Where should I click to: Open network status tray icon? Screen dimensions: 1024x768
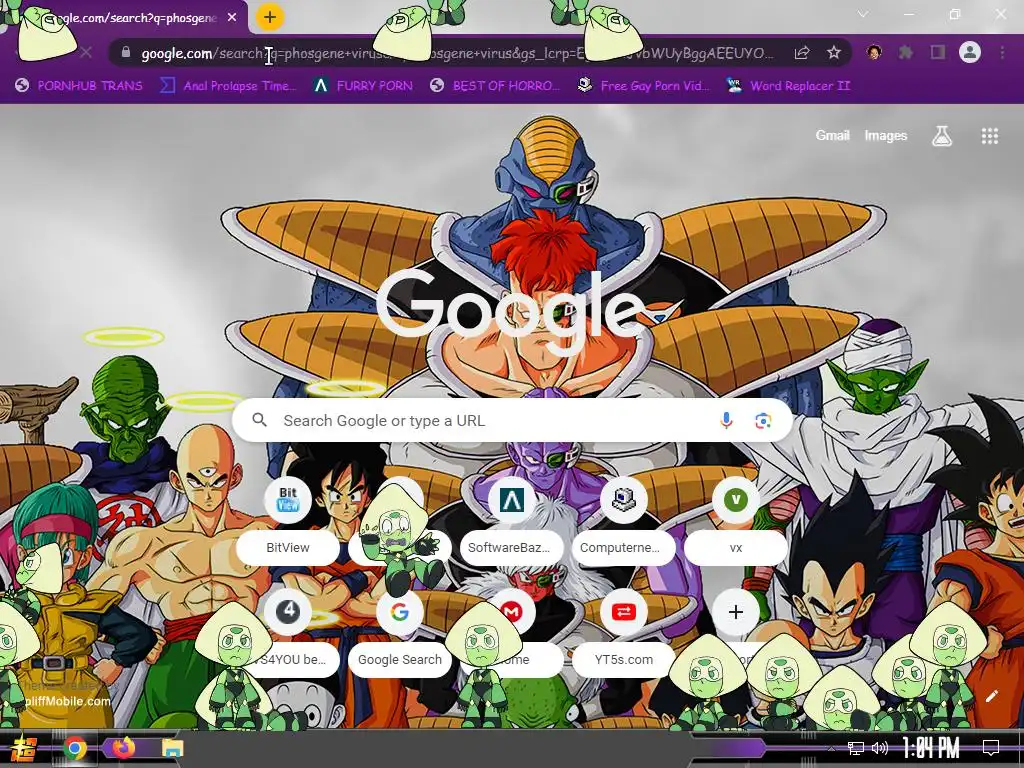coord(855,748)
